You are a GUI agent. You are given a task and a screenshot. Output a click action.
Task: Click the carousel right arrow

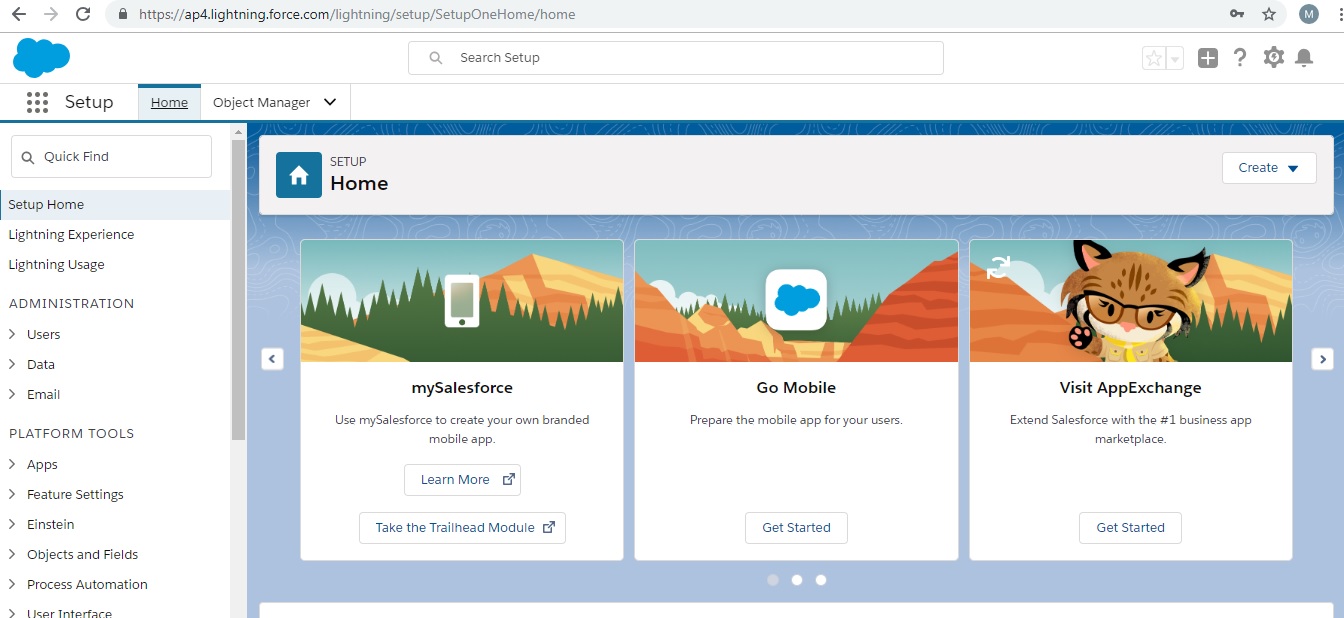[1322, 358]
